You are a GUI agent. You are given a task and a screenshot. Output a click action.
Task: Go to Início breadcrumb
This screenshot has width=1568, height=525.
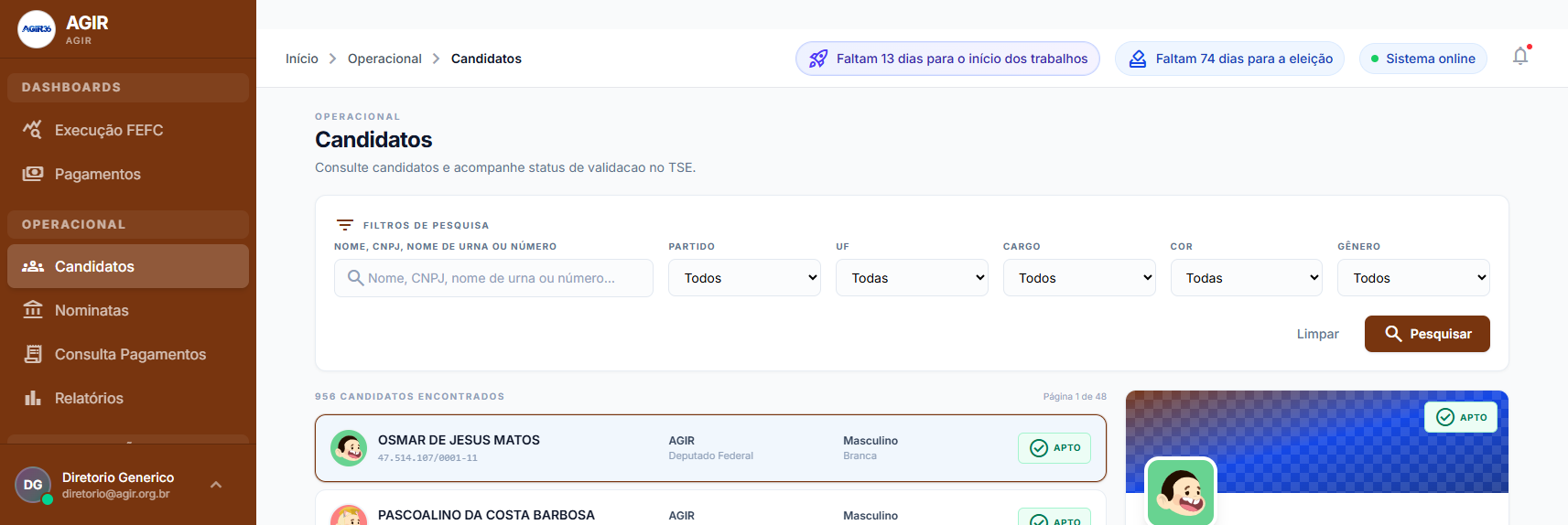302,59
